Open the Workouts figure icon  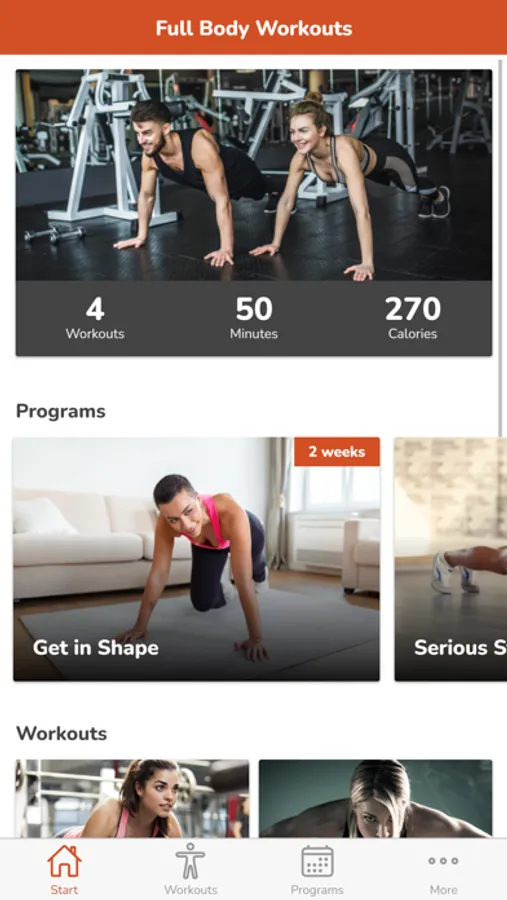tap(190, 861)
